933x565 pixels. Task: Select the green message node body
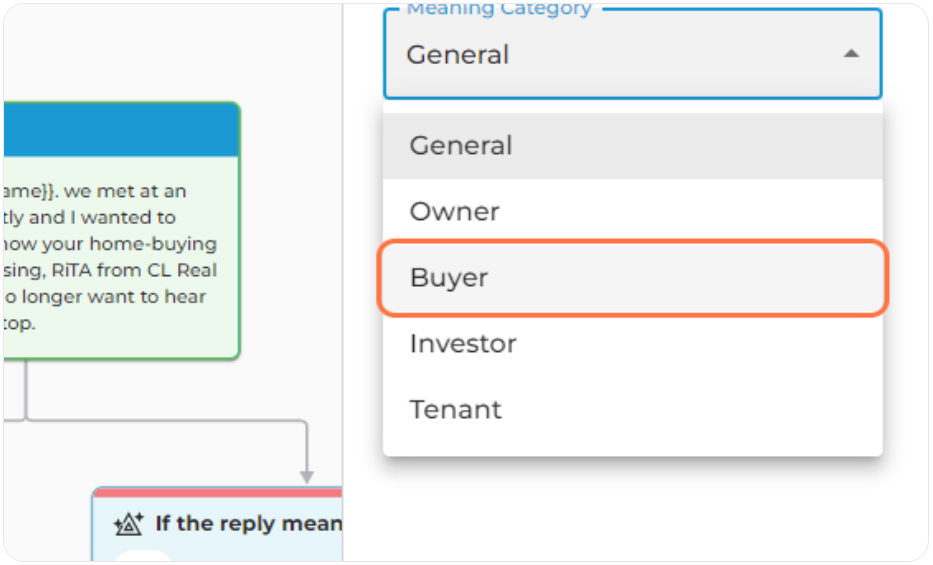coord(121,257)
